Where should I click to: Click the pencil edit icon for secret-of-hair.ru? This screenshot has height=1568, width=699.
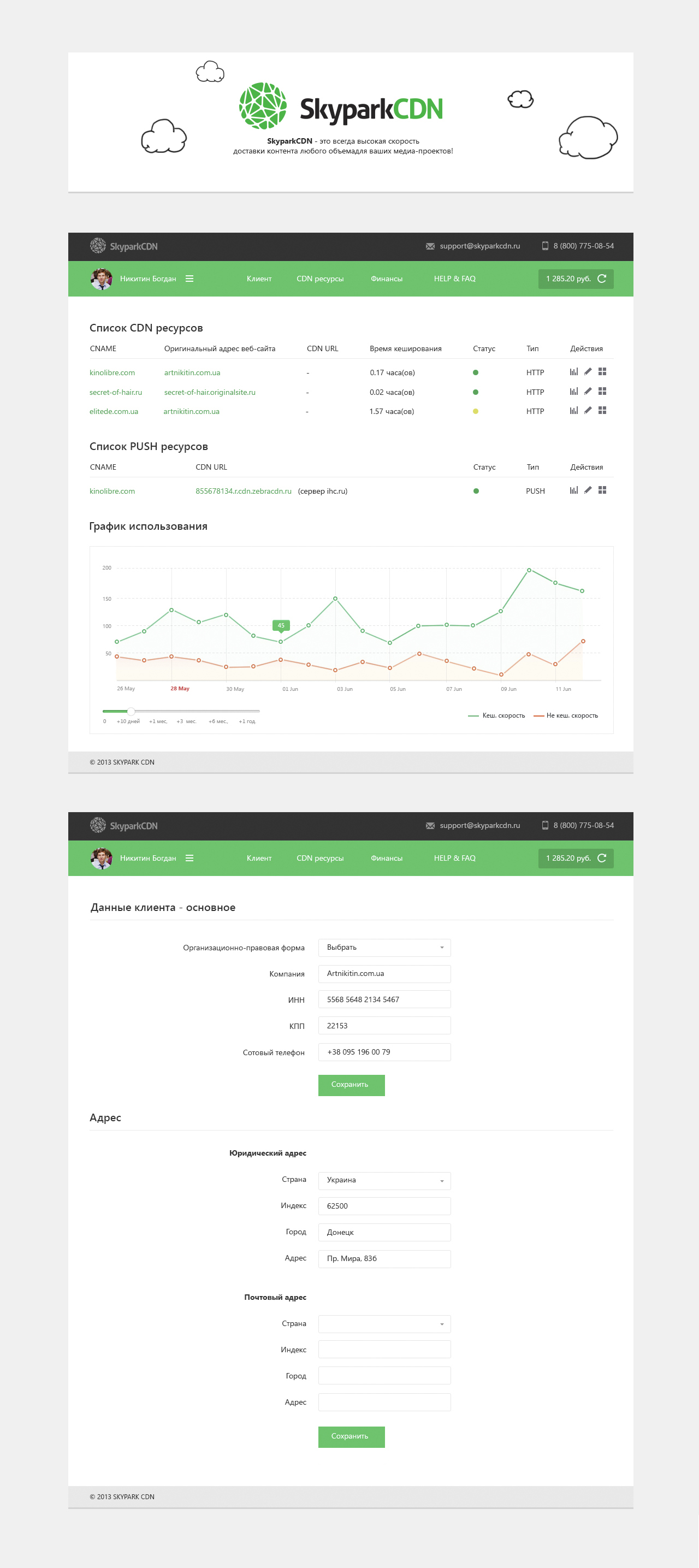point(588,392)
